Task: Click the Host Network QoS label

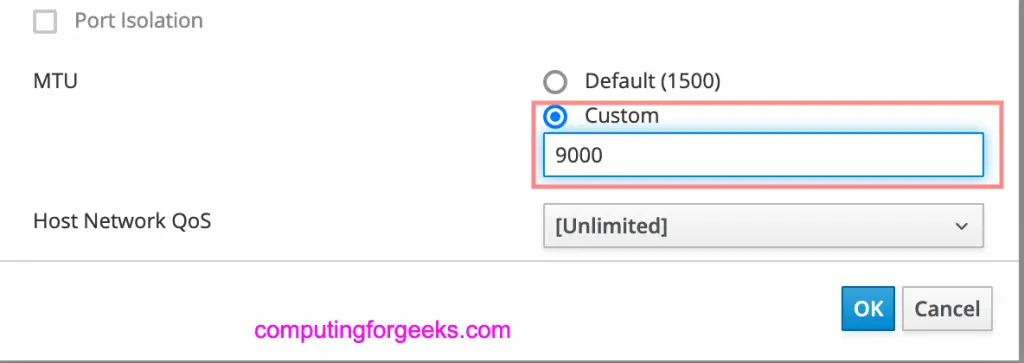Action: point(122,221)
